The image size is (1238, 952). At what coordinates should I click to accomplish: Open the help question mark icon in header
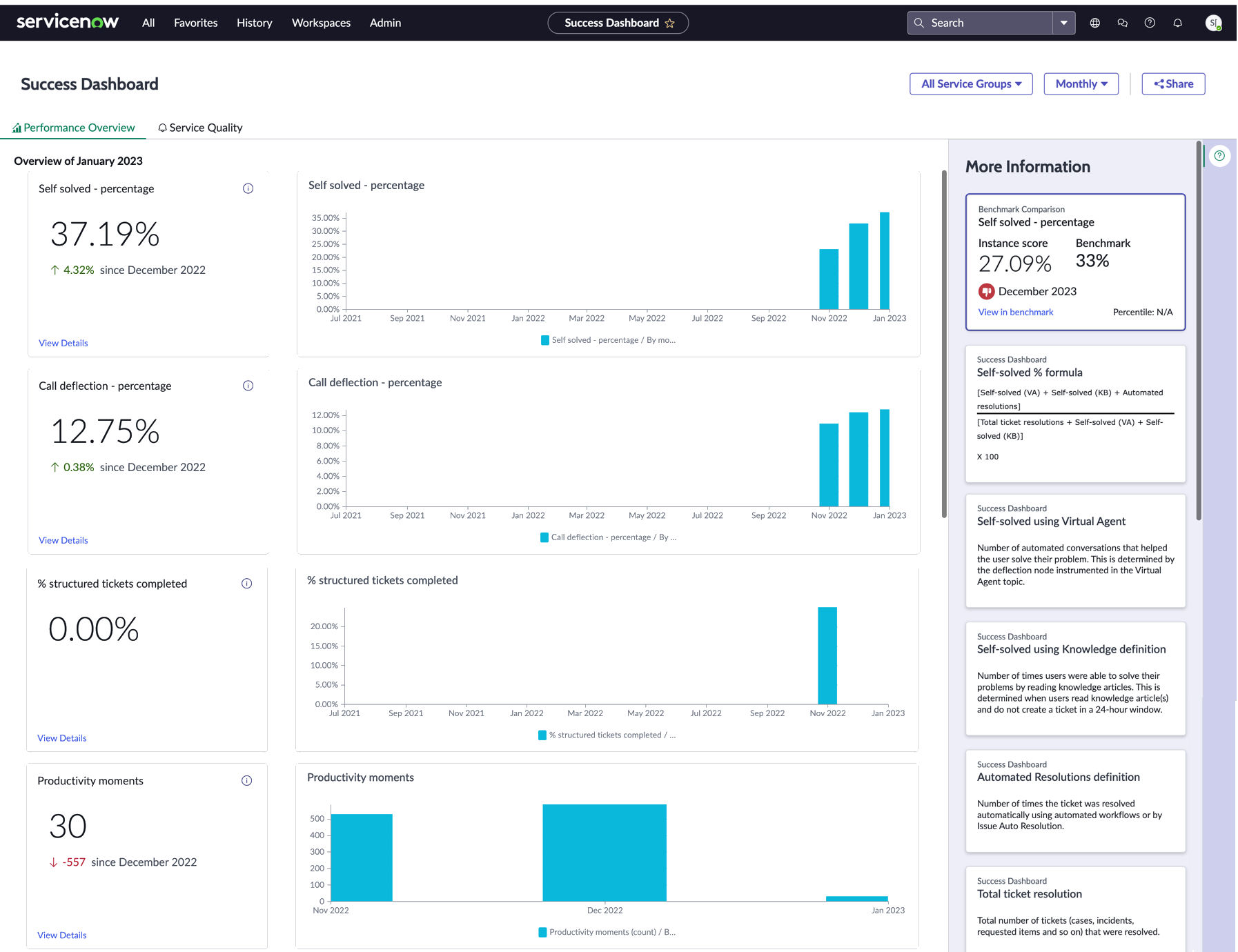tap(1150, 23)
